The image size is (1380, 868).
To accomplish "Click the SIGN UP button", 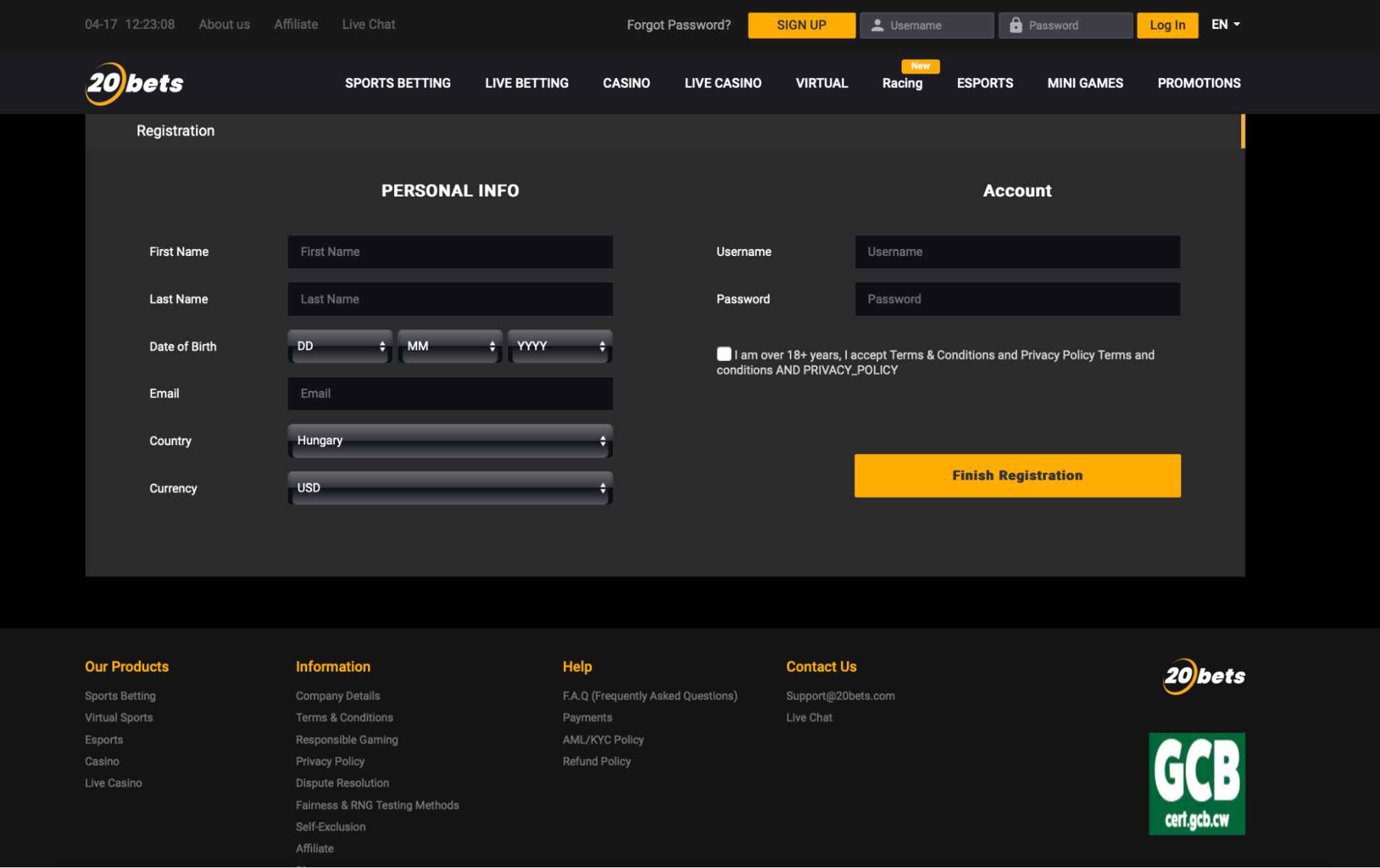I will click(x=801, y=26).
